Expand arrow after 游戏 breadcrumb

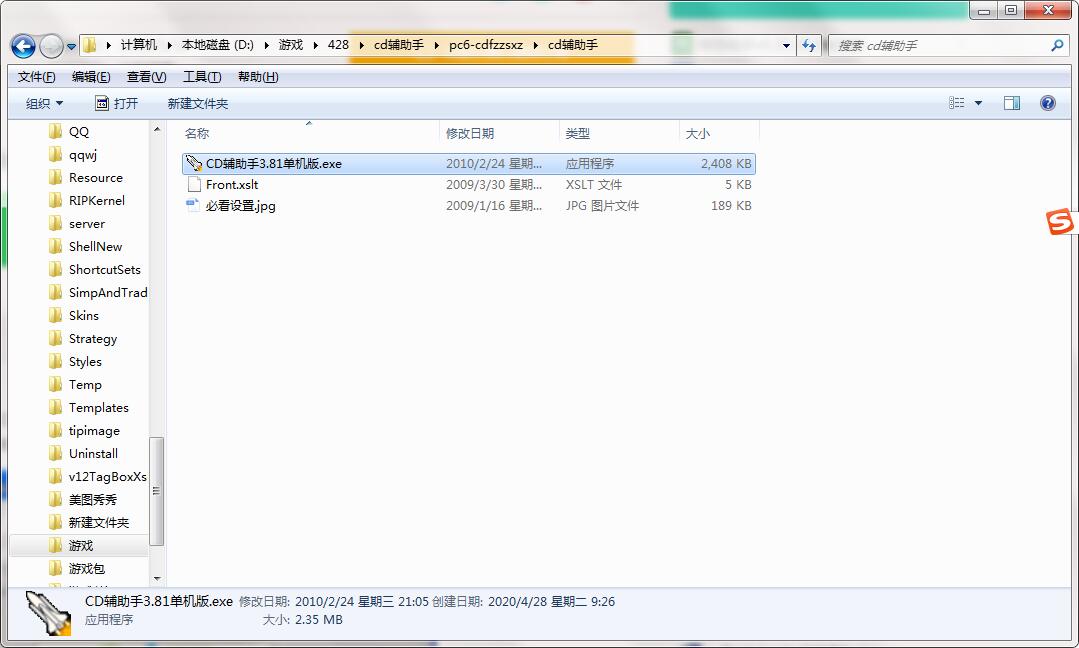pyautogui.click(x=315, y=45)
